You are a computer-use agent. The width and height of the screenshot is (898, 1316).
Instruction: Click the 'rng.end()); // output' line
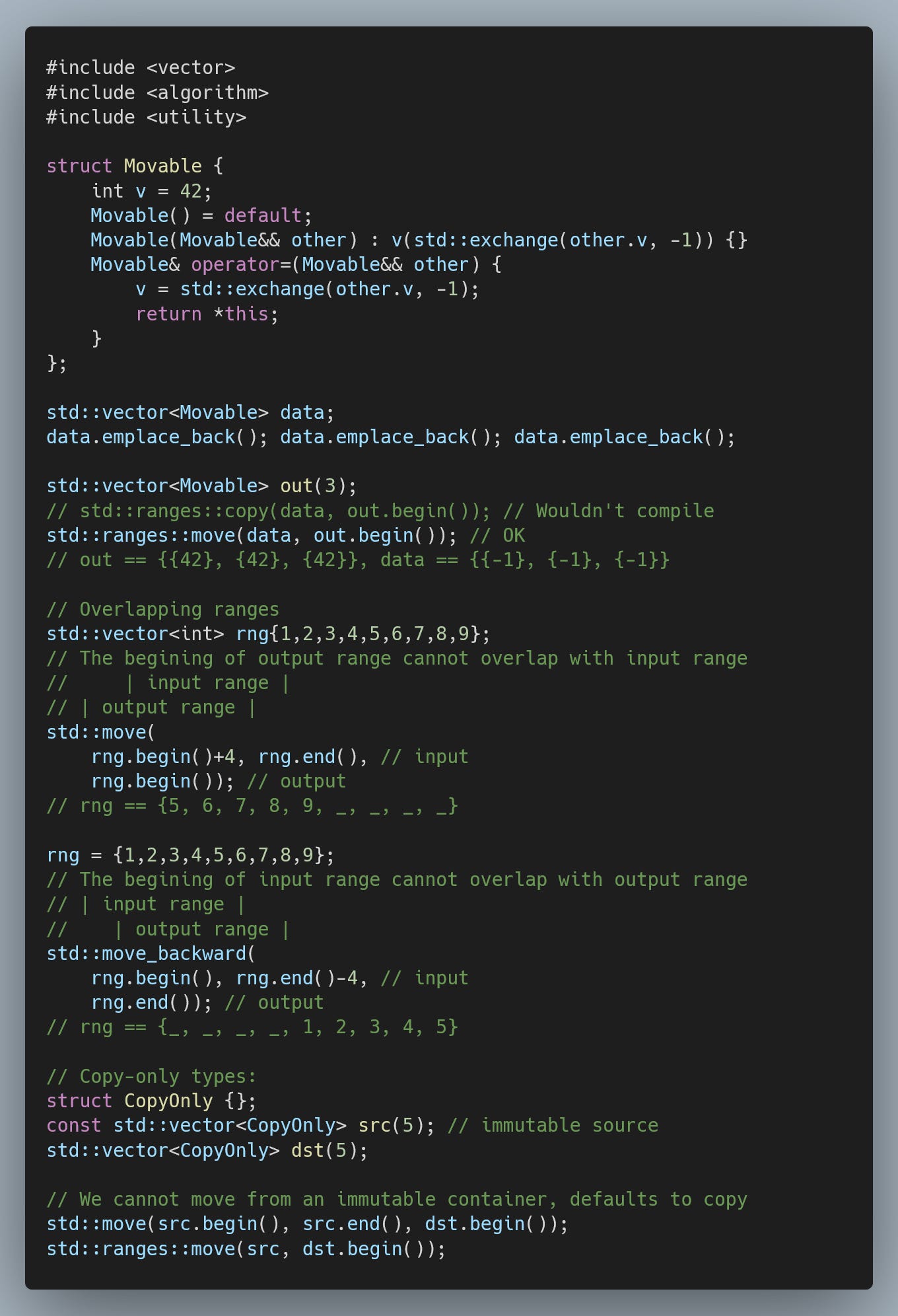coord(207,1003)
